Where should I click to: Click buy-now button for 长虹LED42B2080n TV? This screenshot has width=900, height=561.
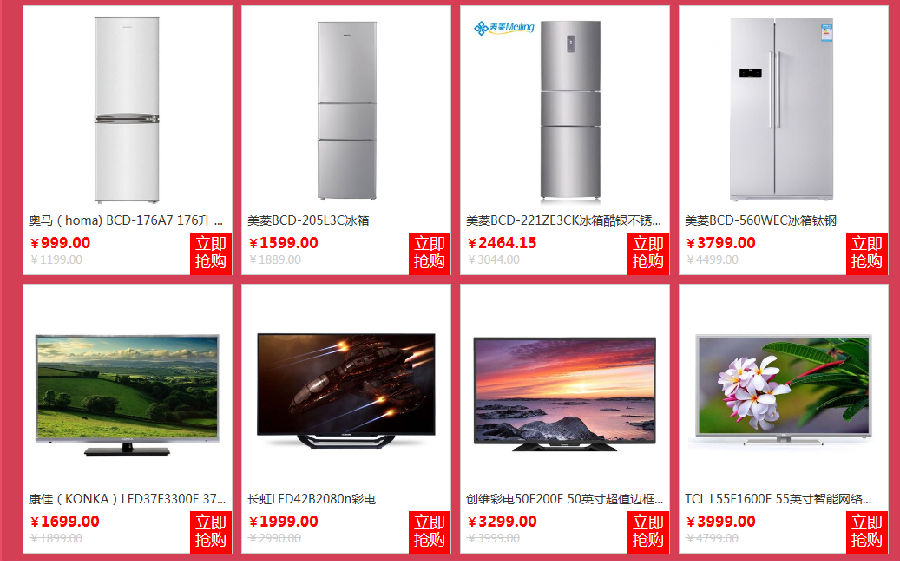click(x=429, y=532)
